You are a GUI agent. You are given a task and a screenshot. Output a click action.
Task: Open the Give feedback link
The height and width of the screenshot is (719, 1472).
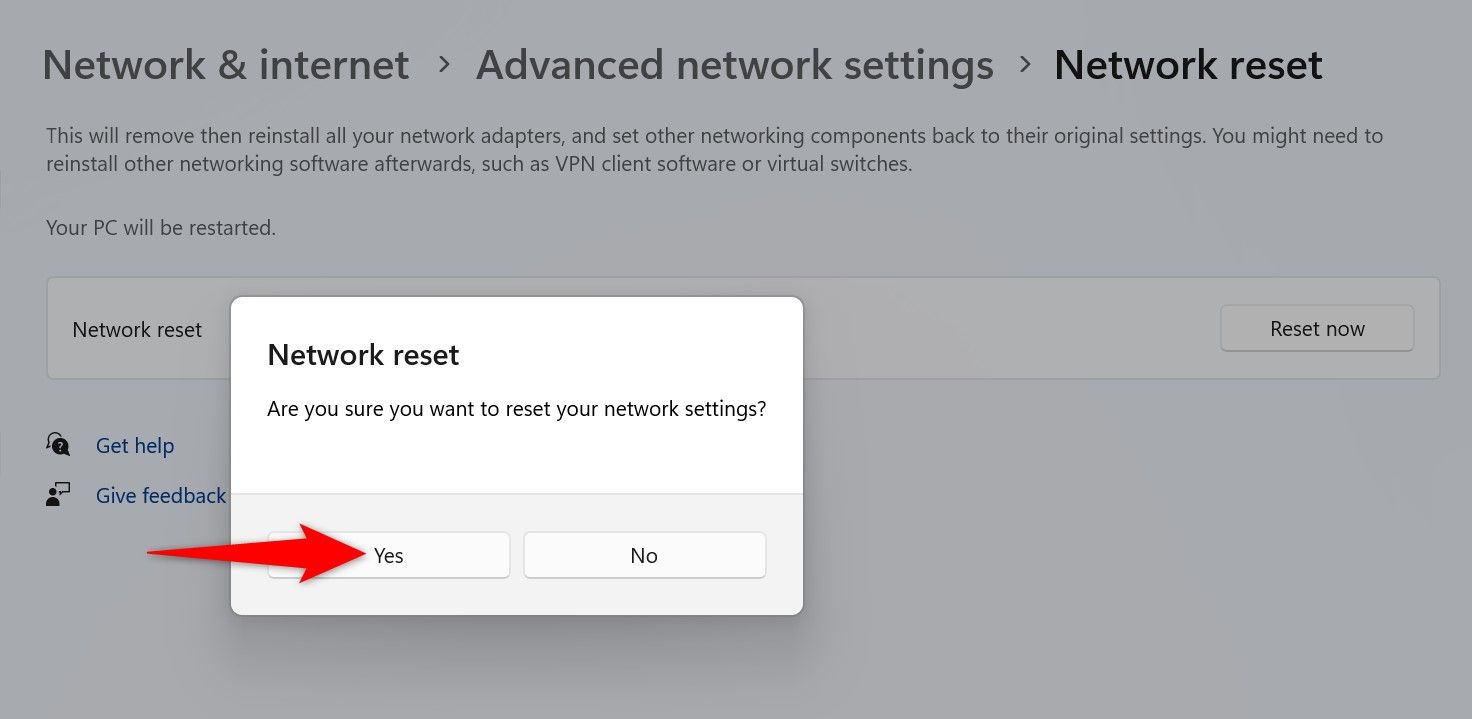pyautogui.click(x=161, y=496)
